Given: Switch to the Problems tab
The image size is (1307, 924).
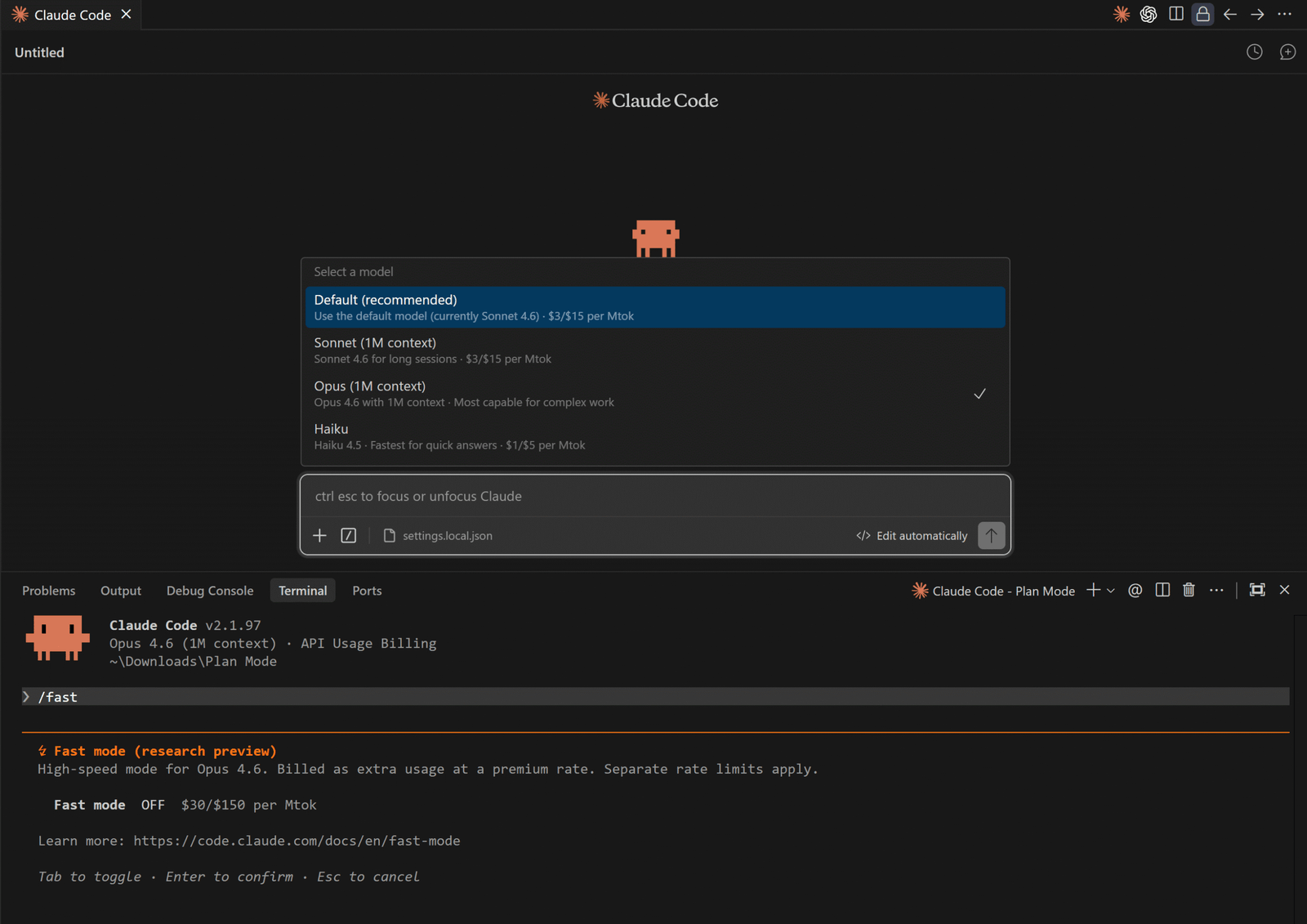Looking at the screenshot, I should click(49, 591).
